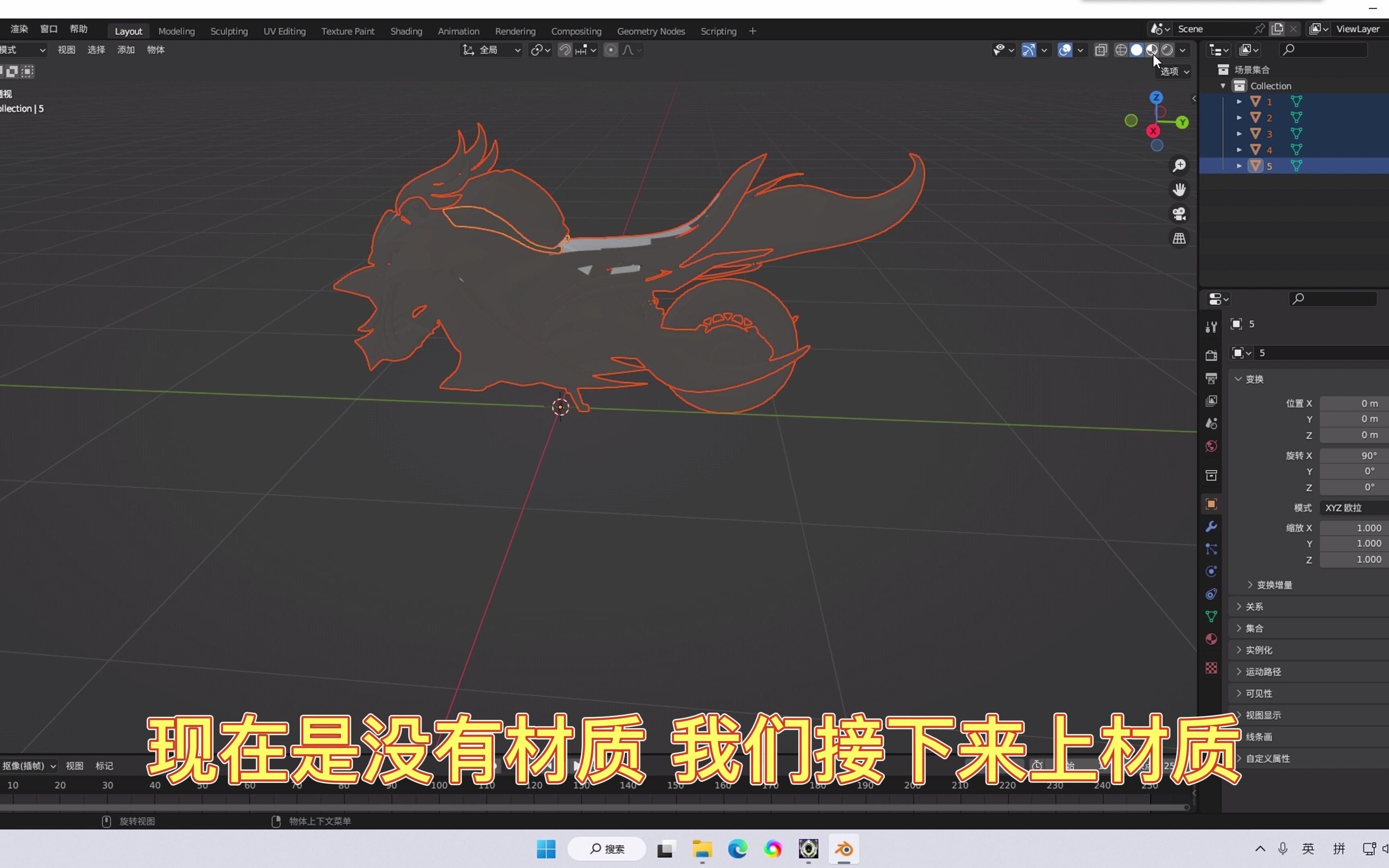Screen dimensions: 1389x868
Task: Open the Scene properties tab icon
Action: tap(1211, 424)
